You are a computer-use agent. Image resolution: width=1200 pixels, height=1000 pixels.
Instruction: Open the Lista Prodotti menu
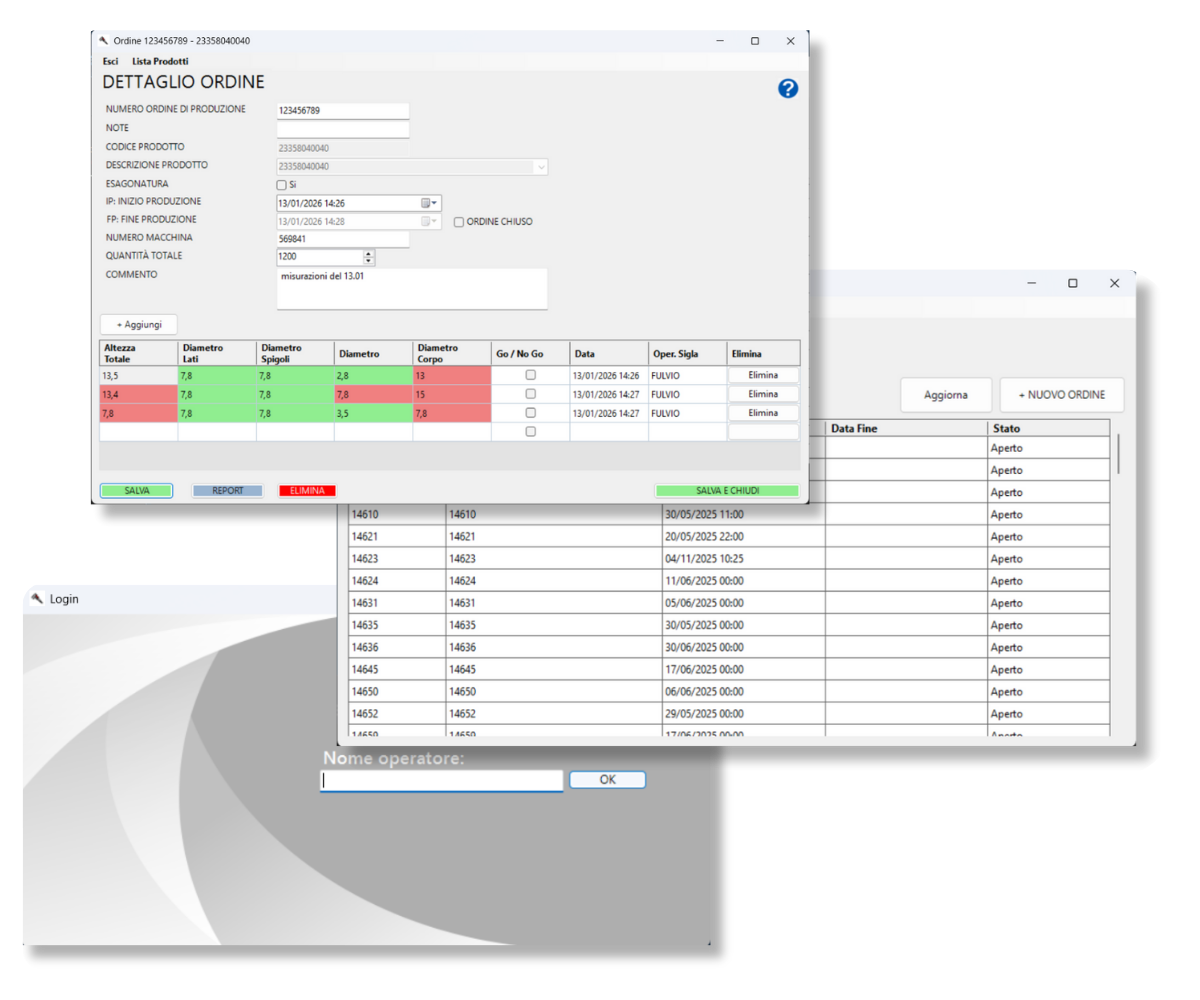pyautogui.click(x=160, y=61)
